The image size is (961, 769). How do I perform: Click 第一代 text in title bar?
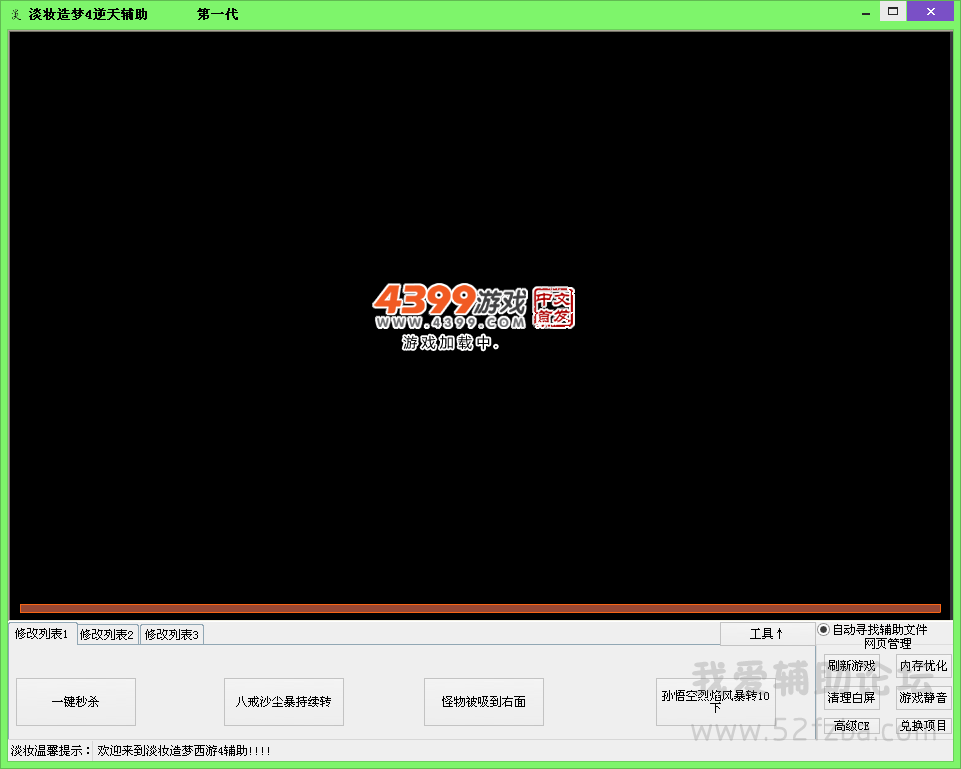click(x=218, y=14)
